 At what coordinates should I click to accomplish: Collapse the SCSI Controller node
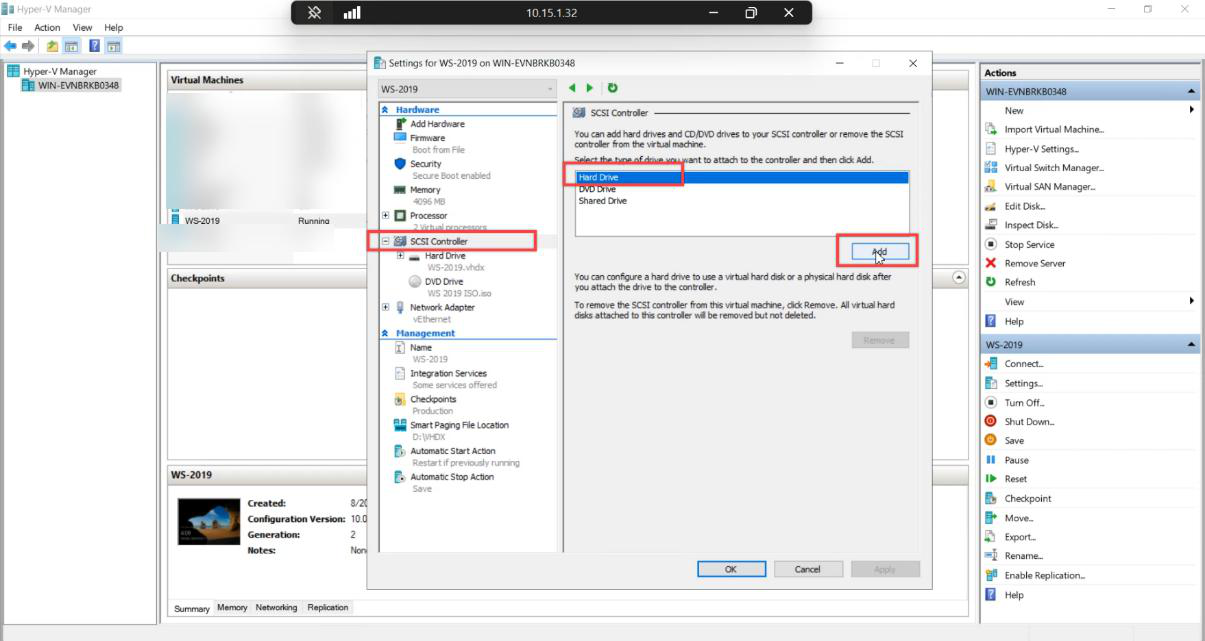[386, 242]
